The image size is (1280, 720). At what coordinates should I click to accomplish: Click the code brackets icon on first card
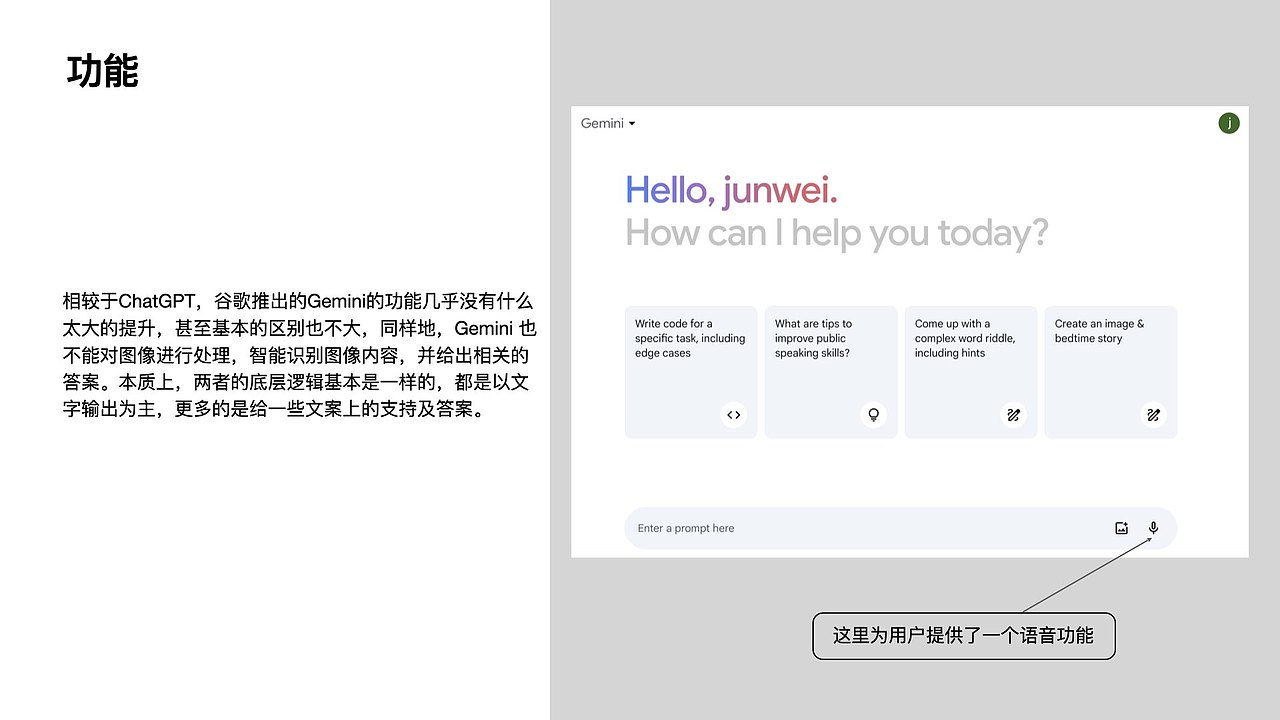tap(734, 415)
